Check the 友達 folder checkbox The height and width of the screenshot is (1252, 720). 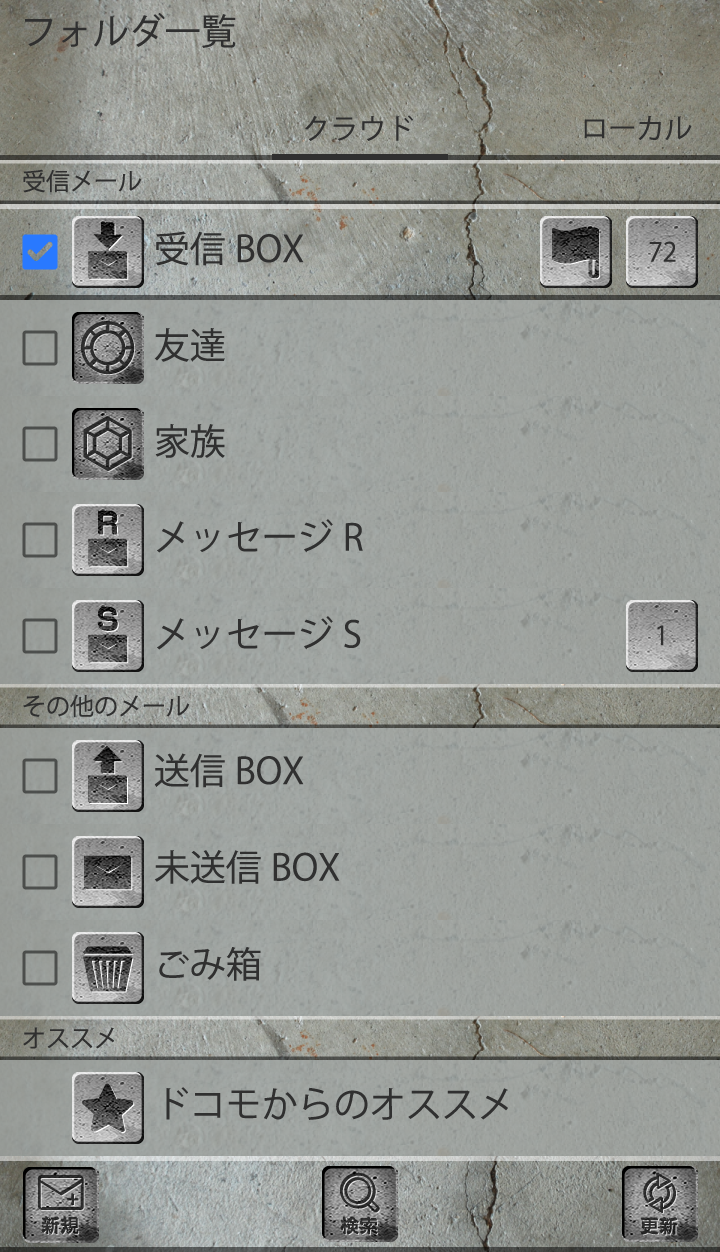40,348
